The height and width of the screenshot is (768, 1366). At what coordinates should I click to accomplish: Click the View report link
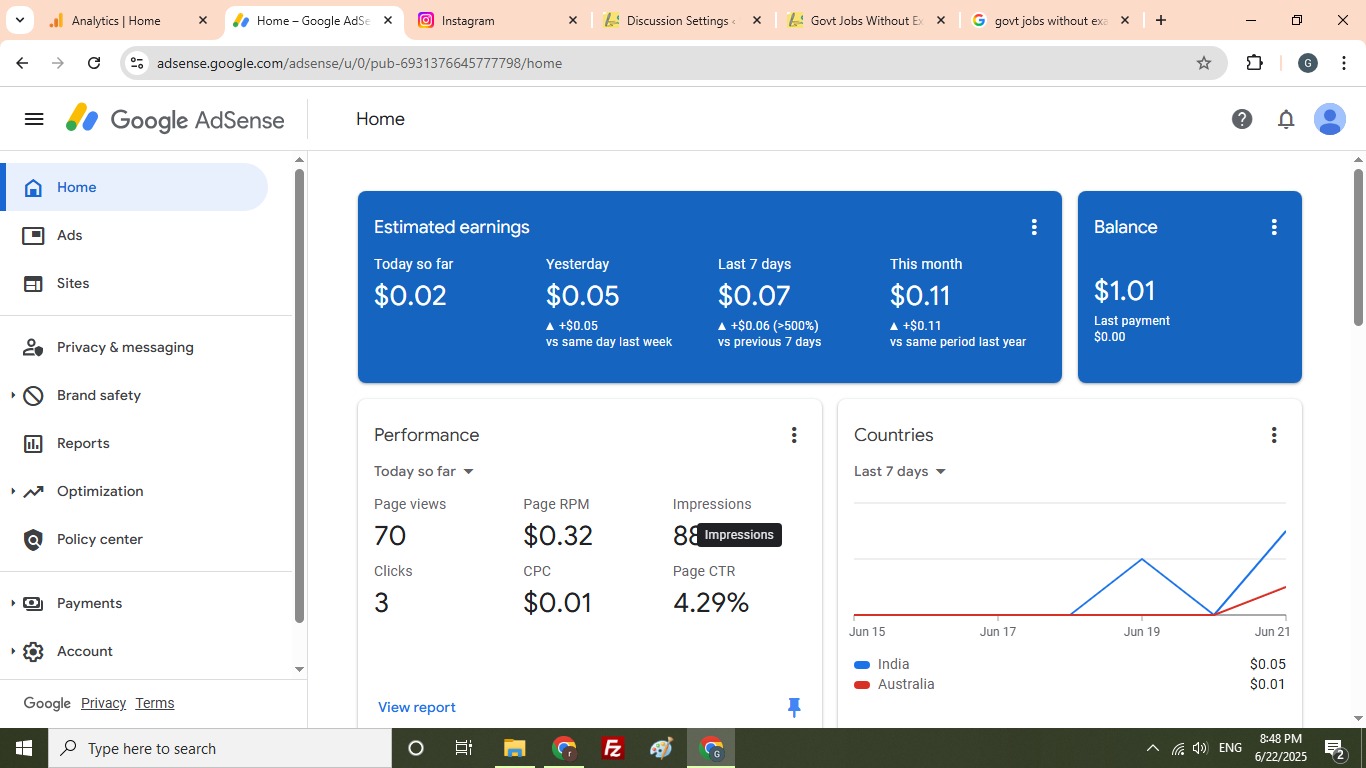coord(417,707)
